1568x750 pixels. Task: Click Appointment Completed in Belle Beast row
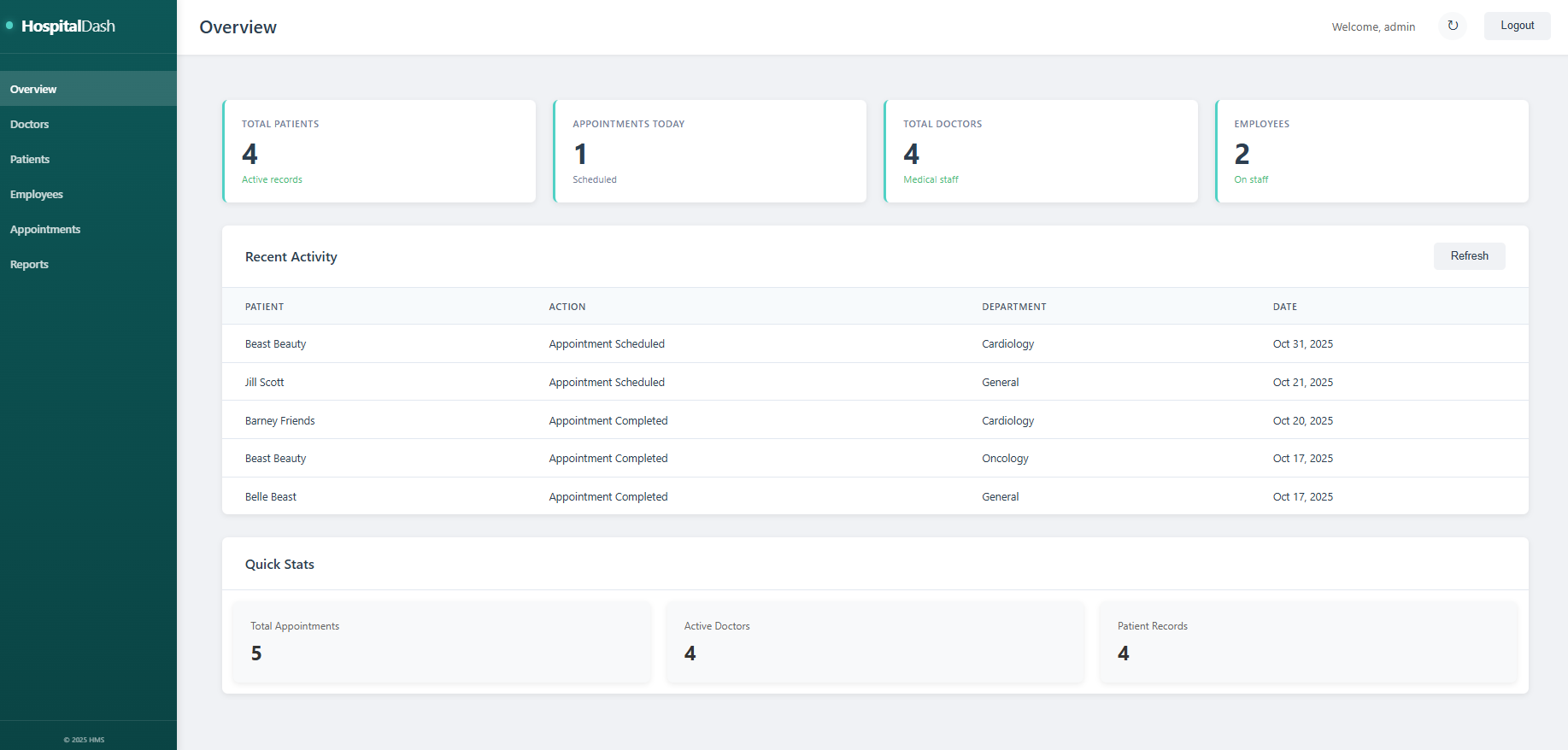pyautogui.click(x=608, y=497)
